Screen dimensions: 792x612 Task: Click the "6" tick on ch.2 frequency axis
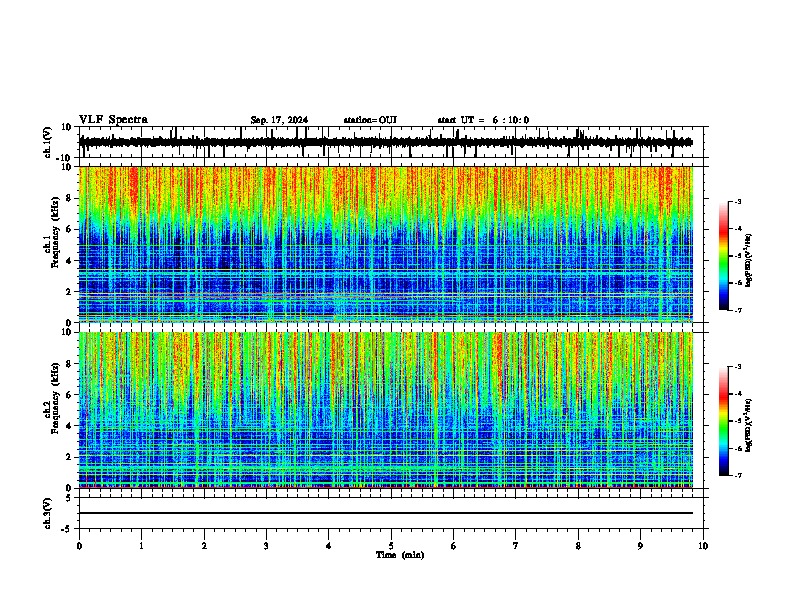(70, 395)
